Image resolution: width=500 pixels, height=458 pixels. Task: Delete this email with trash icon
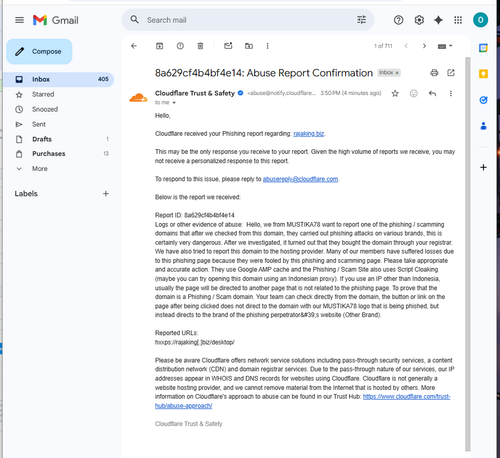200,46
